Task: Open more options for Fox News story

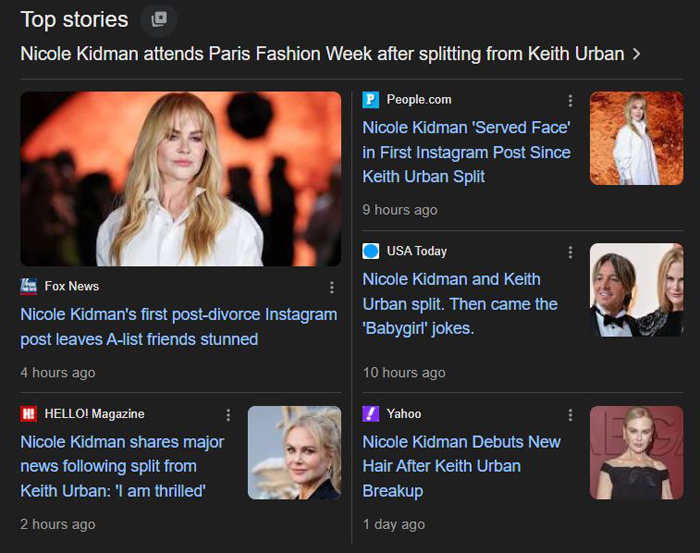Action: point(332,288)
